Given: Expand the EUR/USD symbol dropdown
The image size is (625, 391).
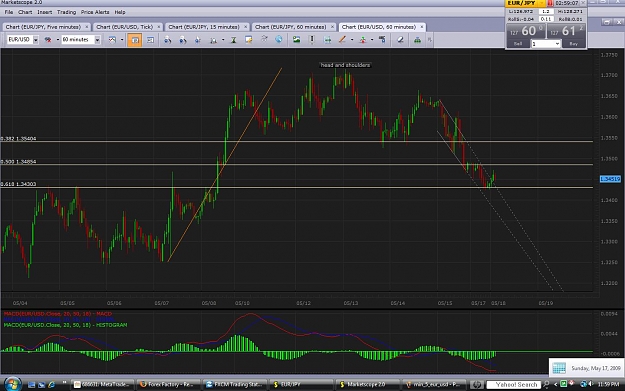Looking at the screenshot, I should pos(35,40).
